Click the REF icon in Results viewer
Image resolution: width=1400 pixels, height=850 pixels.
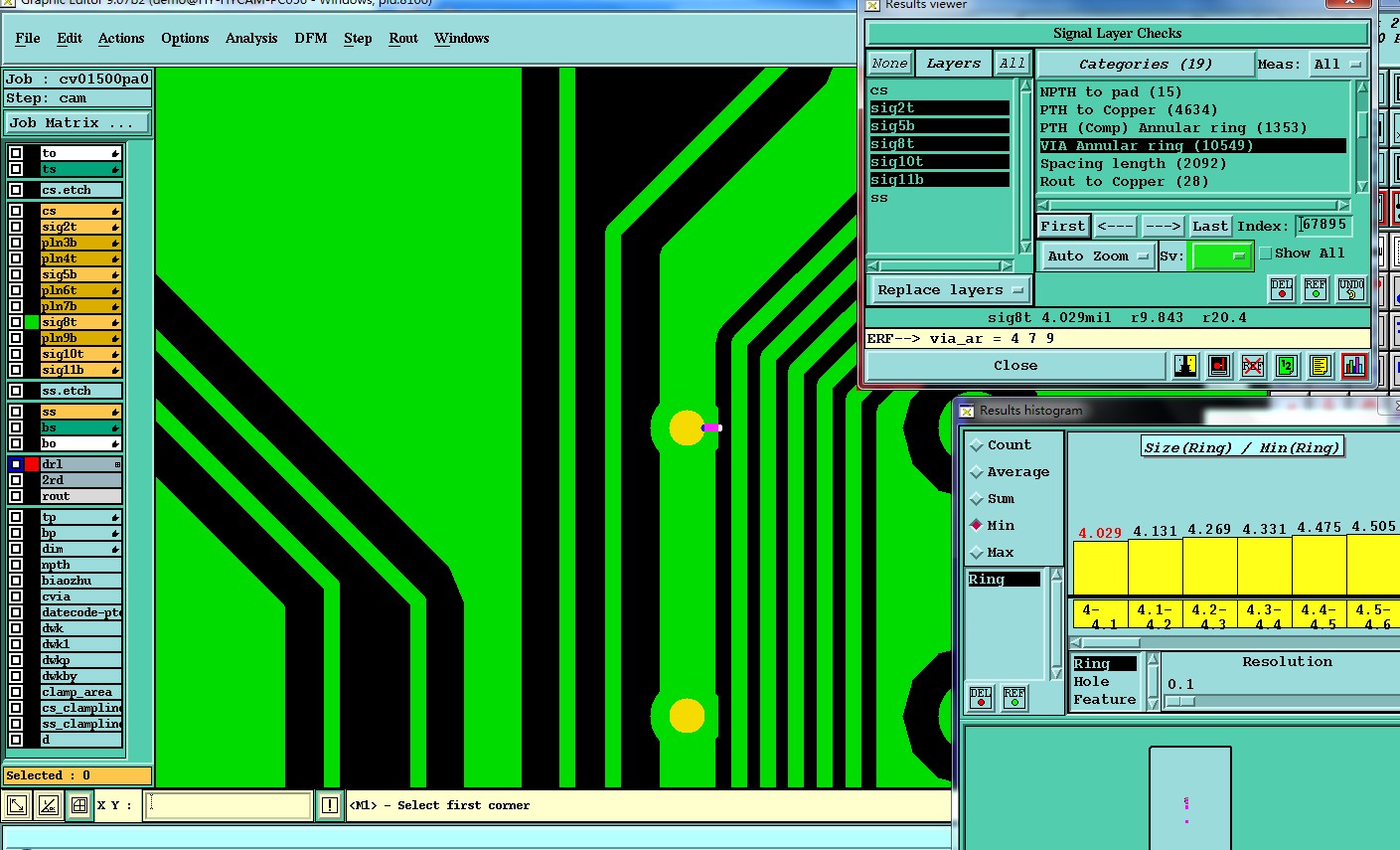point(1316,289)
